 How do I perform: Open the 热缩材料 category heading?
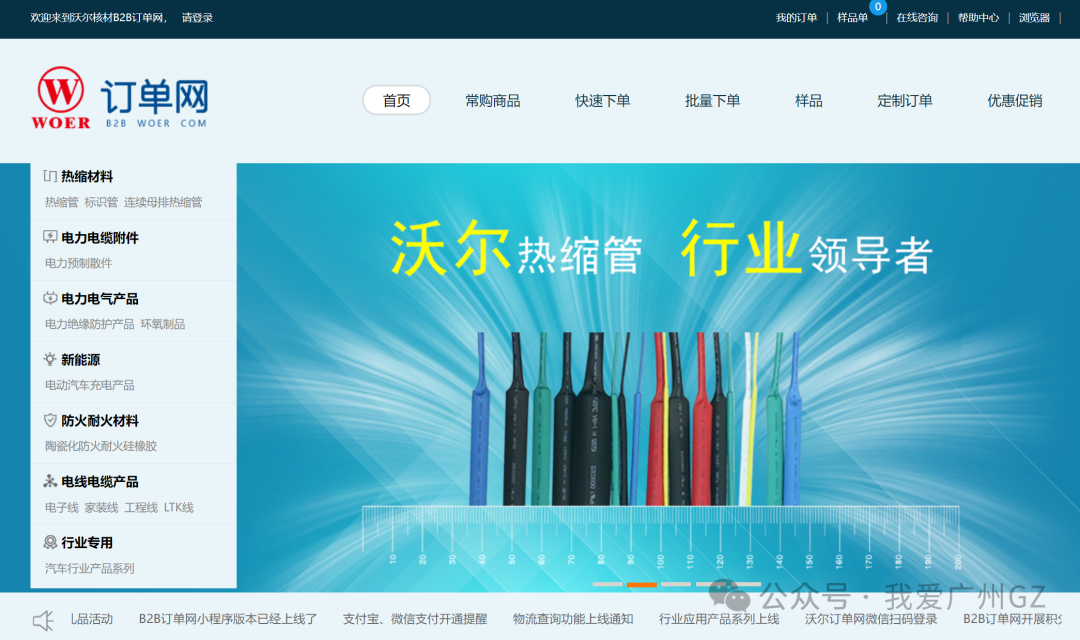click(x=87, y=176)
